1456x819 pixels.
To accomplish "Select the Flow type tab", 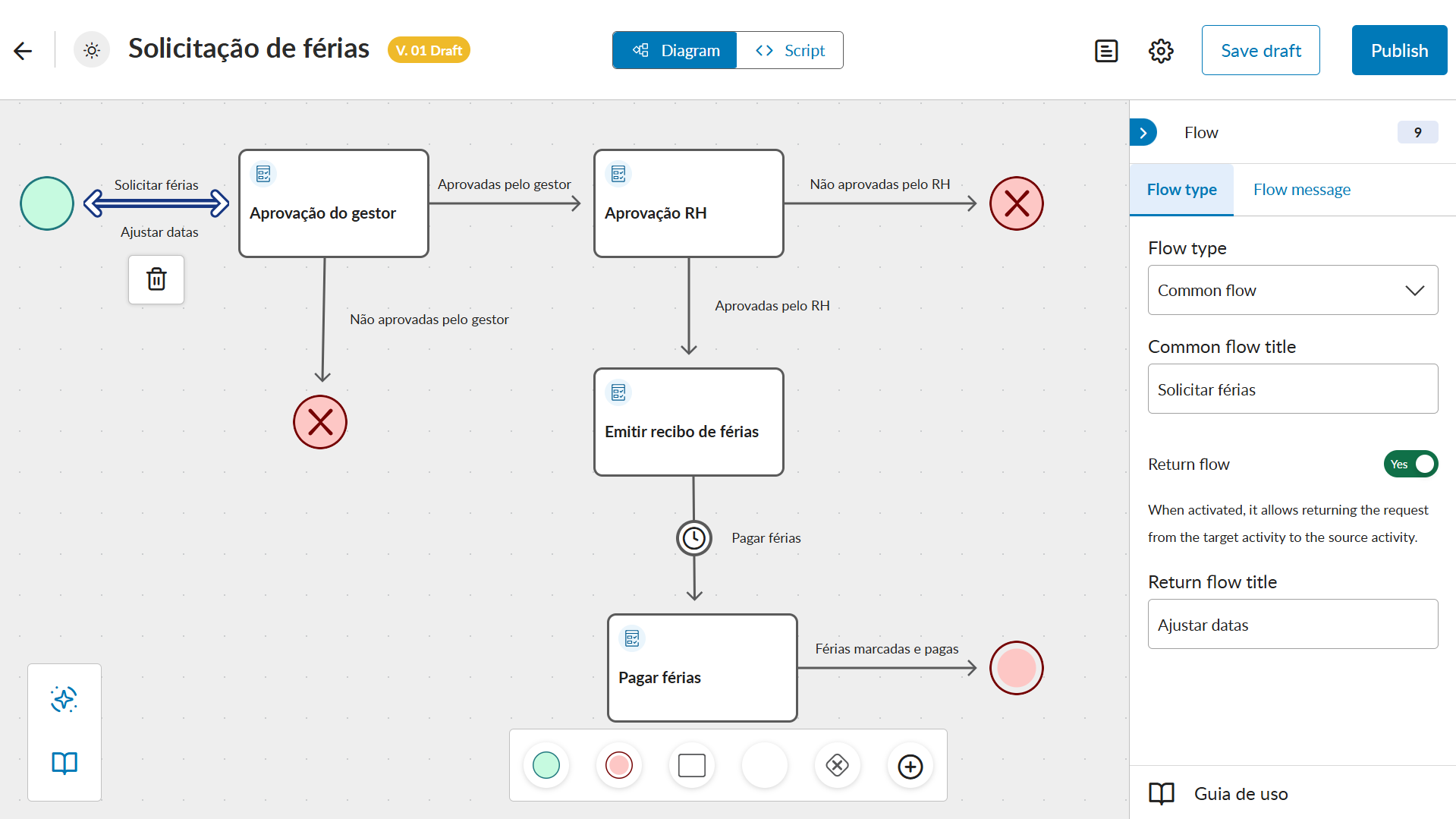I will [x=1181, y=190].
